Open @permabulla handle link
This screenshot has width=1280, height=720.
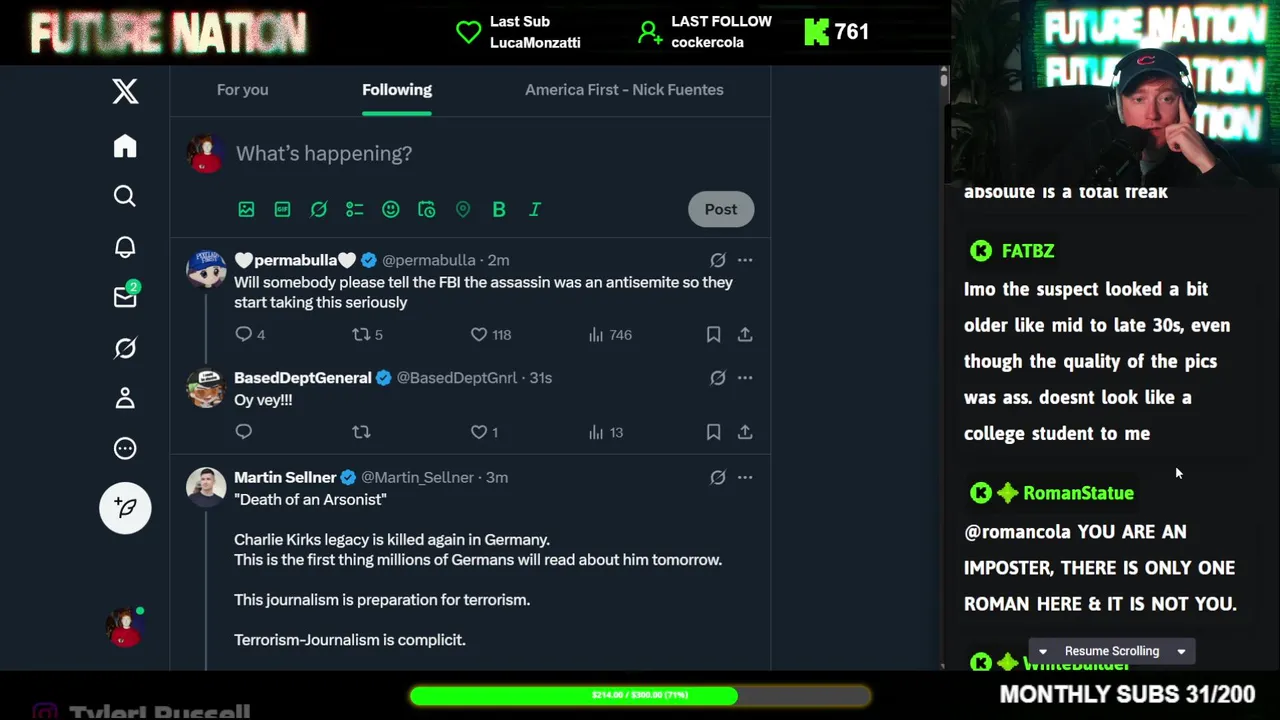click(x=428, y=260)
